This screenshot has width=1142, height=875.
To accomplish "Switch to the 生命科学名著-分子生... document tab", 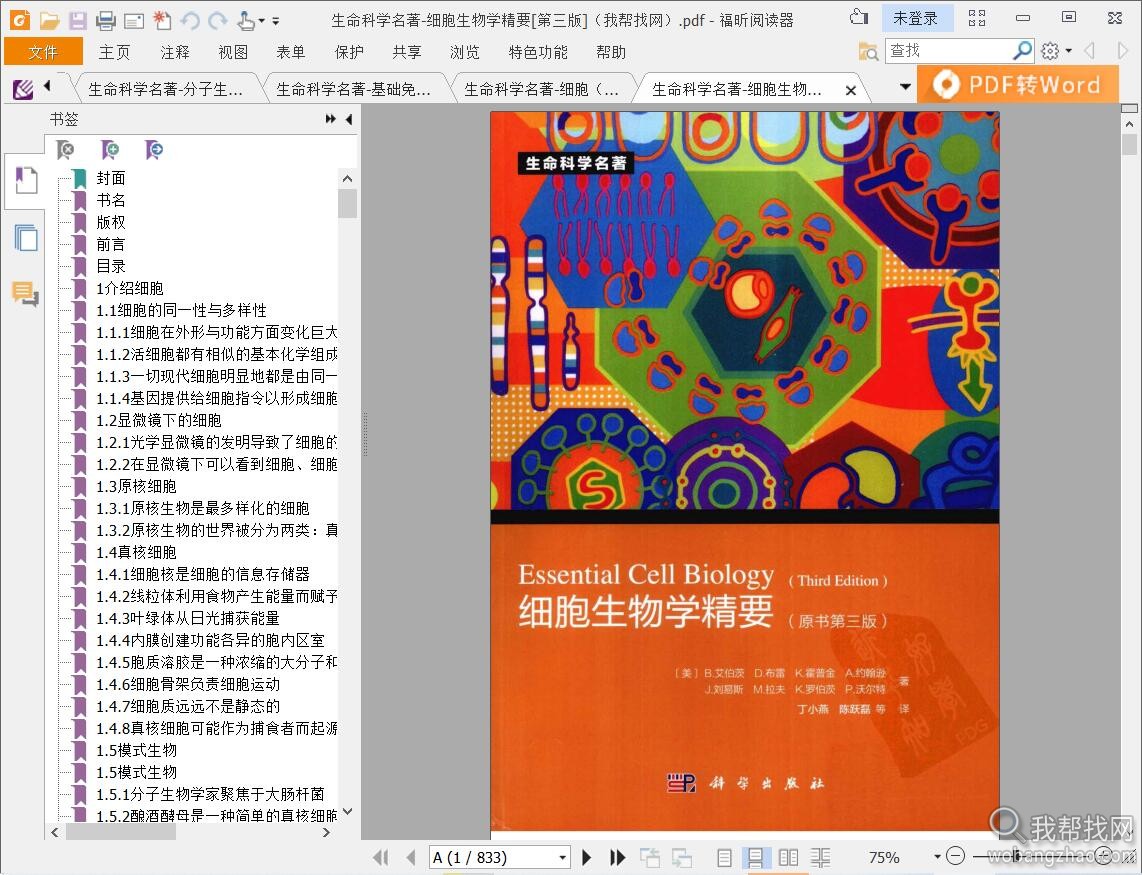I will [165, 89].
